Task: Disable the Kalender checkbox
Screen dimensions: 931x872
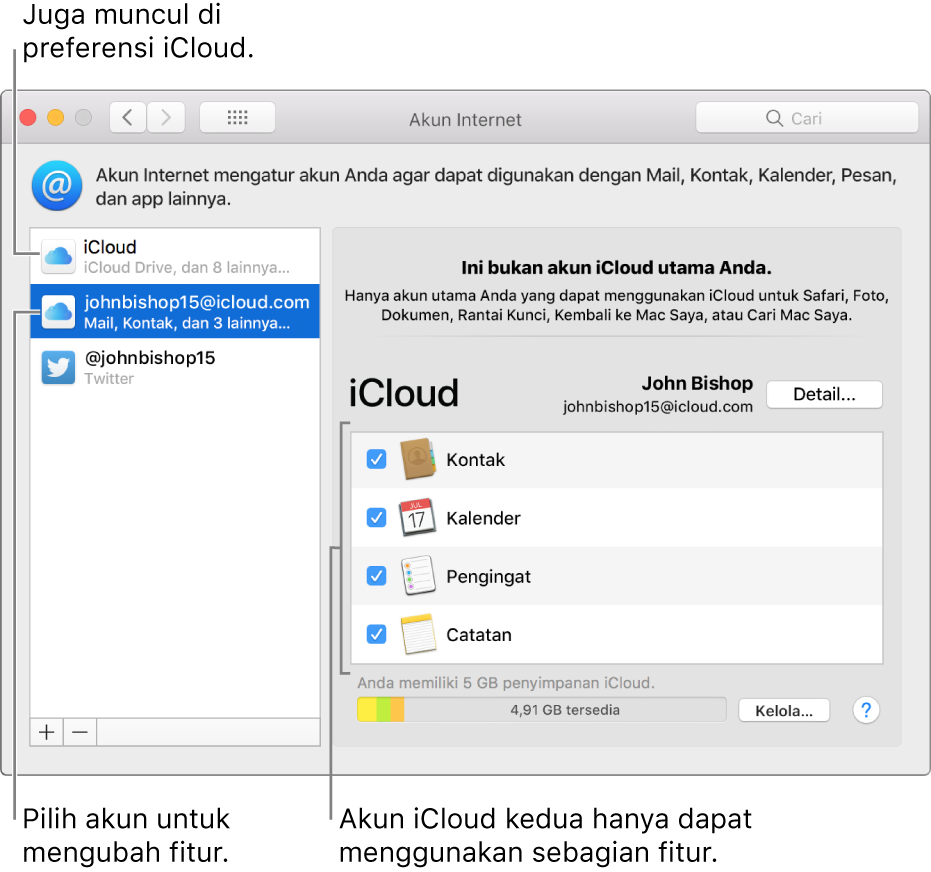Action: coord(376,517)
